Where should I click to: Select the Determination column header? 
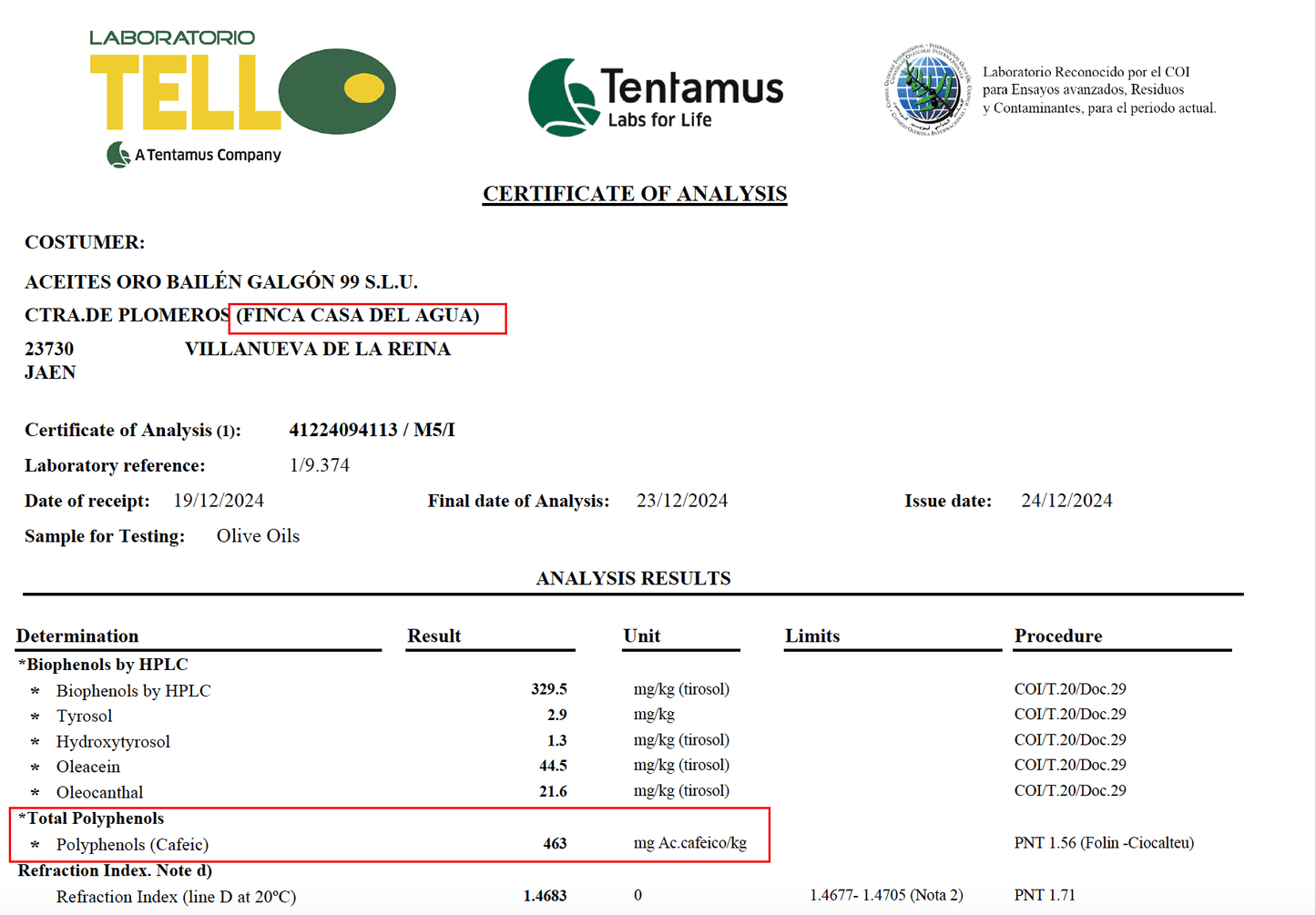click(78, 635)
